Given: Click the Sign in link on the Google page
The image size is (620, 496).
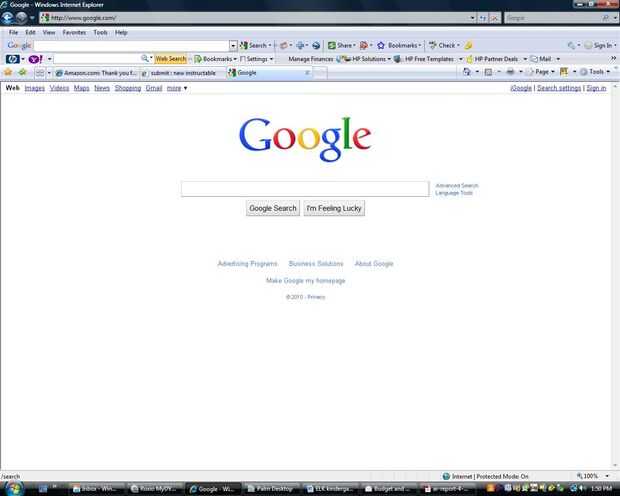Looking at the screenshot, I should point(596,88).
